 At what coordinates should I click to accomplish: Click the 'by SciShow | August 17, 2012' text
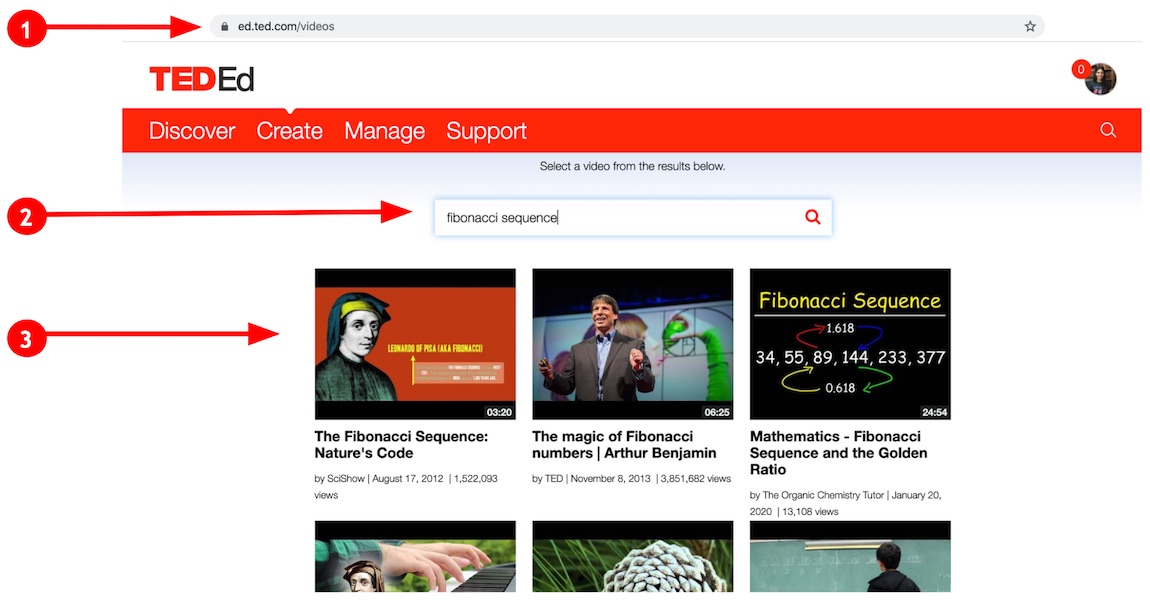pos(378,479)
